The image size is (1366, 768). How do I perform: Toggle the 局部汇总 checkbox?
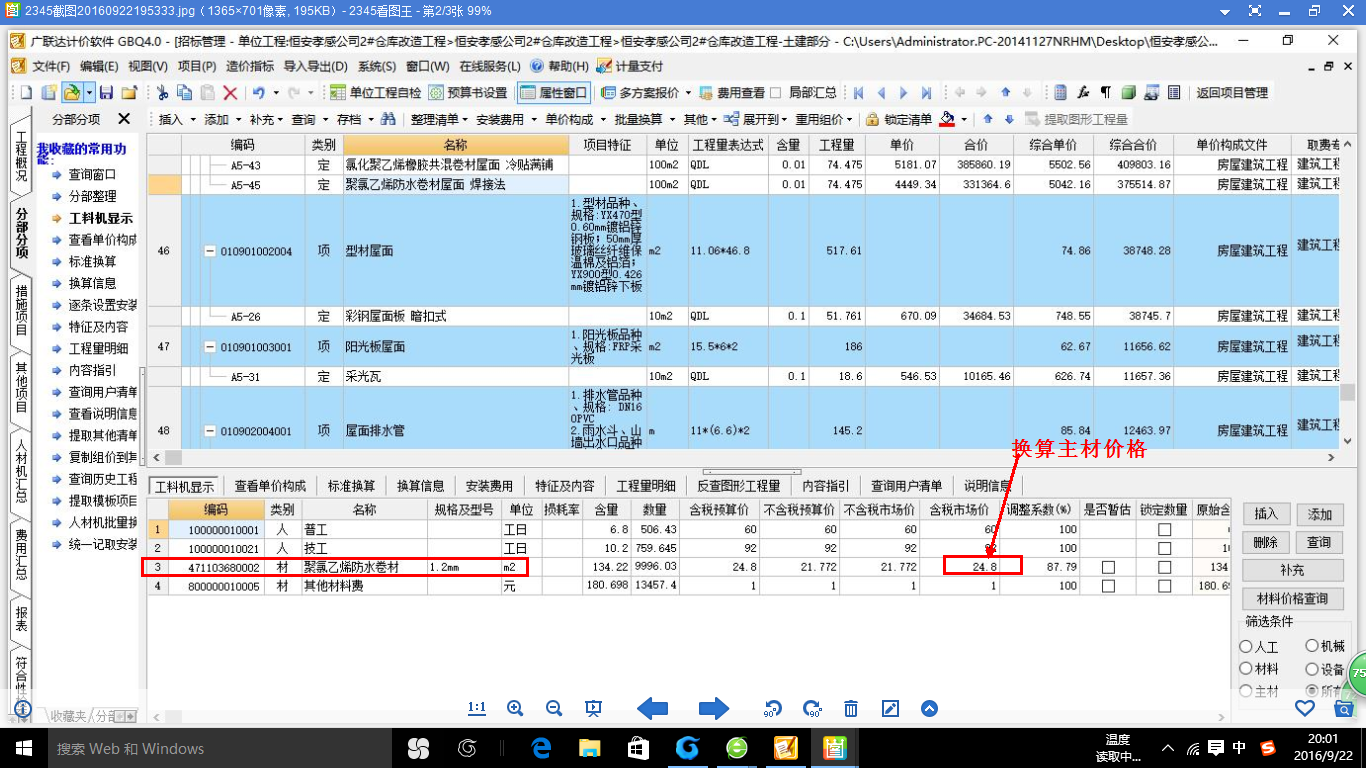coord(775,92)
